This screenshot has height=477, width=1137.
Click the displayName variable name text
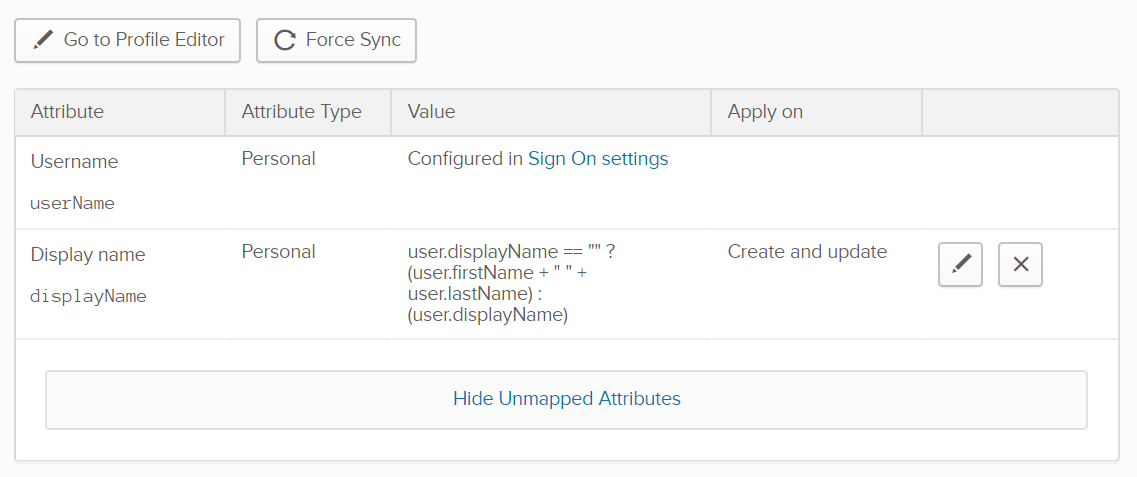coord(88,297)
